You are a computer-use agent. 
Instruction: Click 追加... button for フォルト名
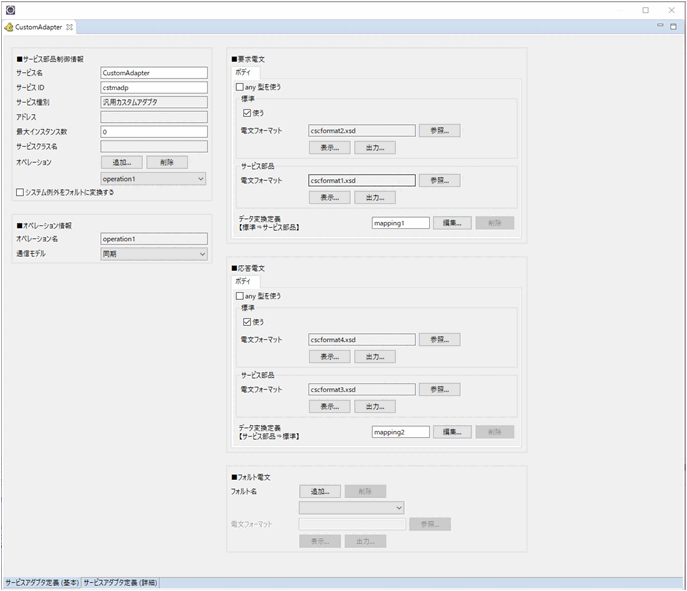[x=319, y=491]
